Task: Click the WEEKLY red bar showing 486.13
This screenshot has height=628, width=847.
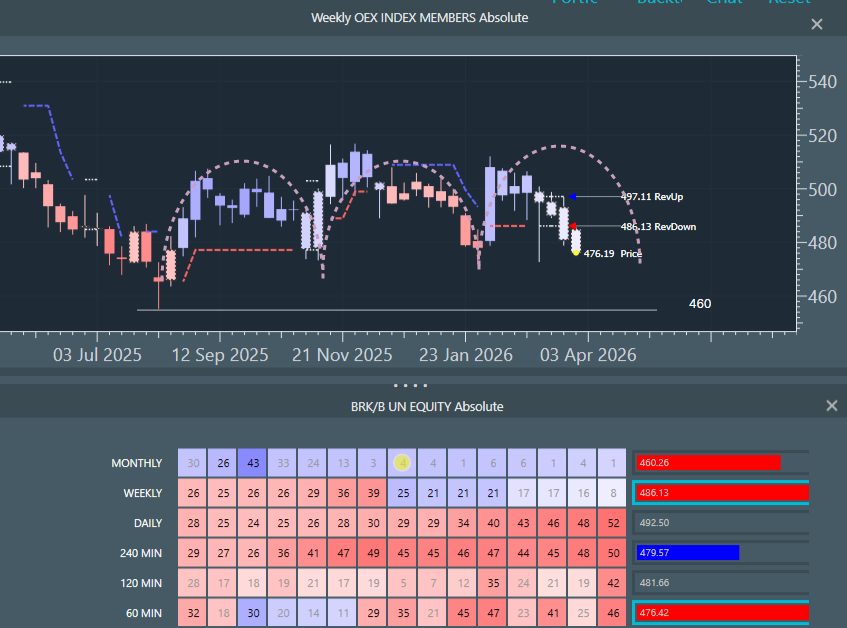Action: point(722,492)
